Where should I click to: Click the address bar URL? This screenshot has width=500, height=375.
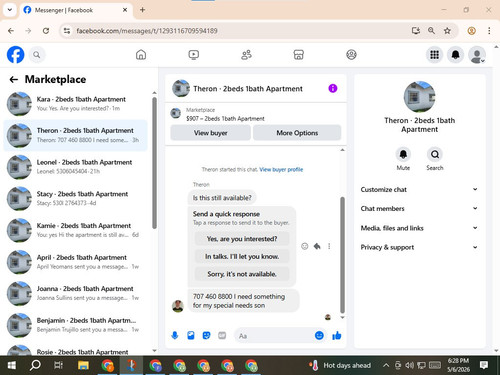click(x=147, y=31)
